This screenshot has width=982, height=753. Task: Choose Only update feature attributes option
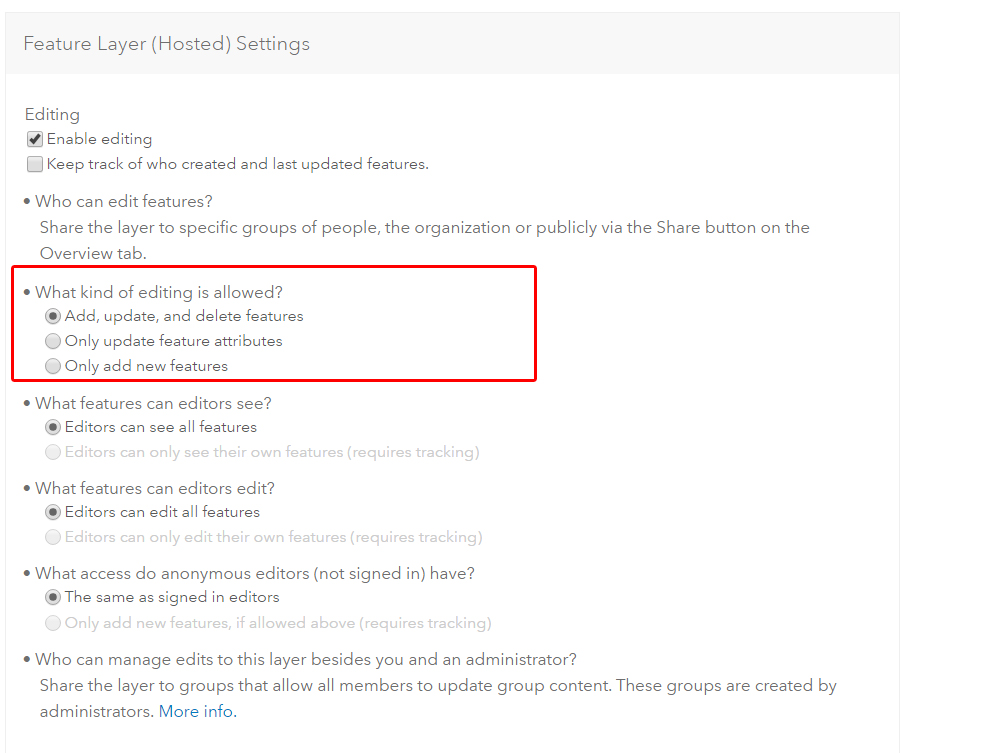pyautogui.click(x=54, y=341)
